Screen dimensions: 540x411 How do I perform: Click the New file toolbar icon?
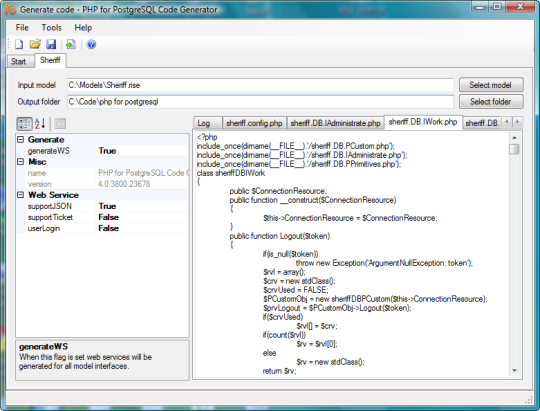click(x=19, y=44)
